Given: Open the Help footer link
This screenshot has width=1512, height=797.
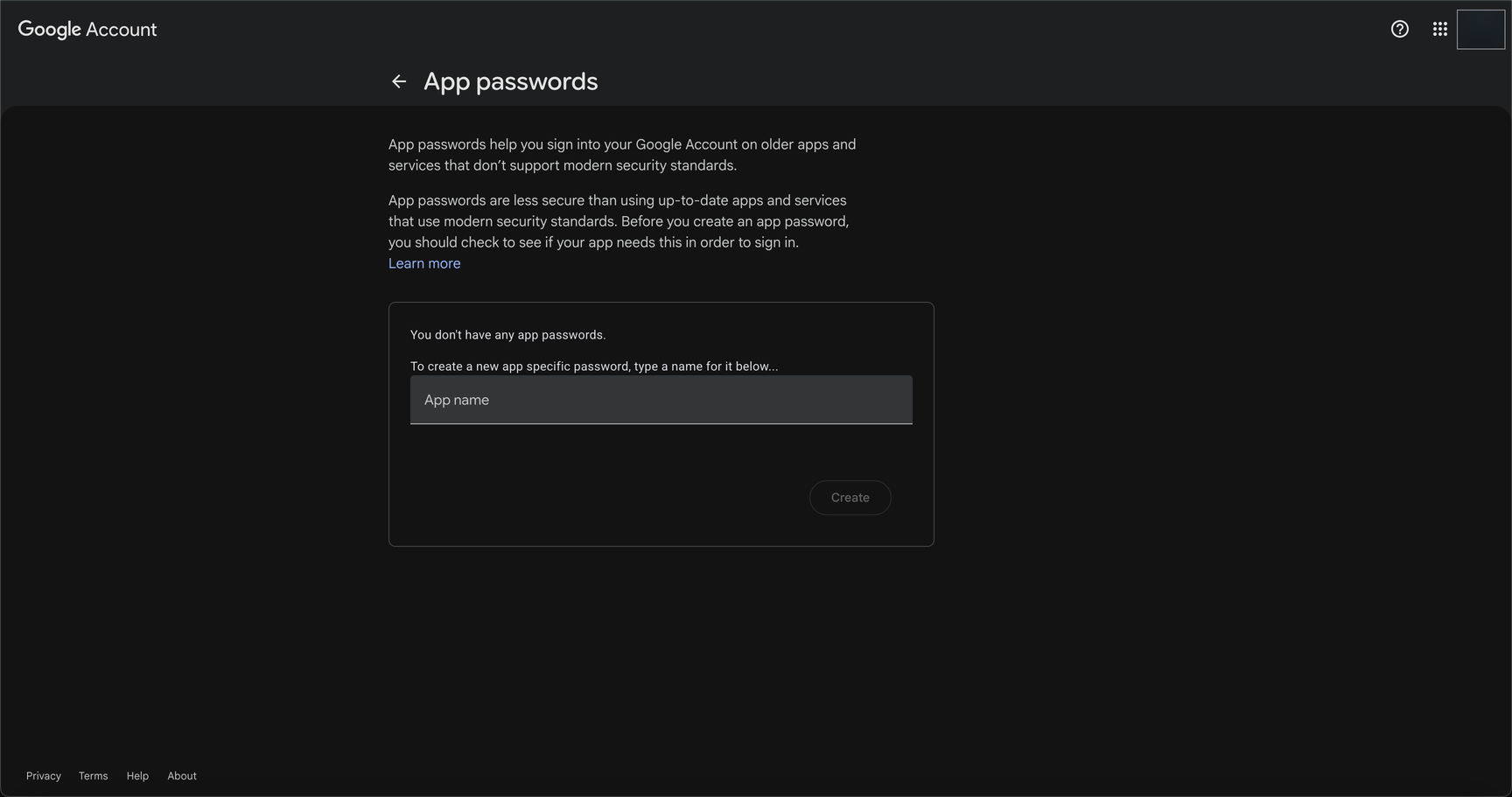Looking at the screenshot, I should pyautogui.click(x=137, y=776).
